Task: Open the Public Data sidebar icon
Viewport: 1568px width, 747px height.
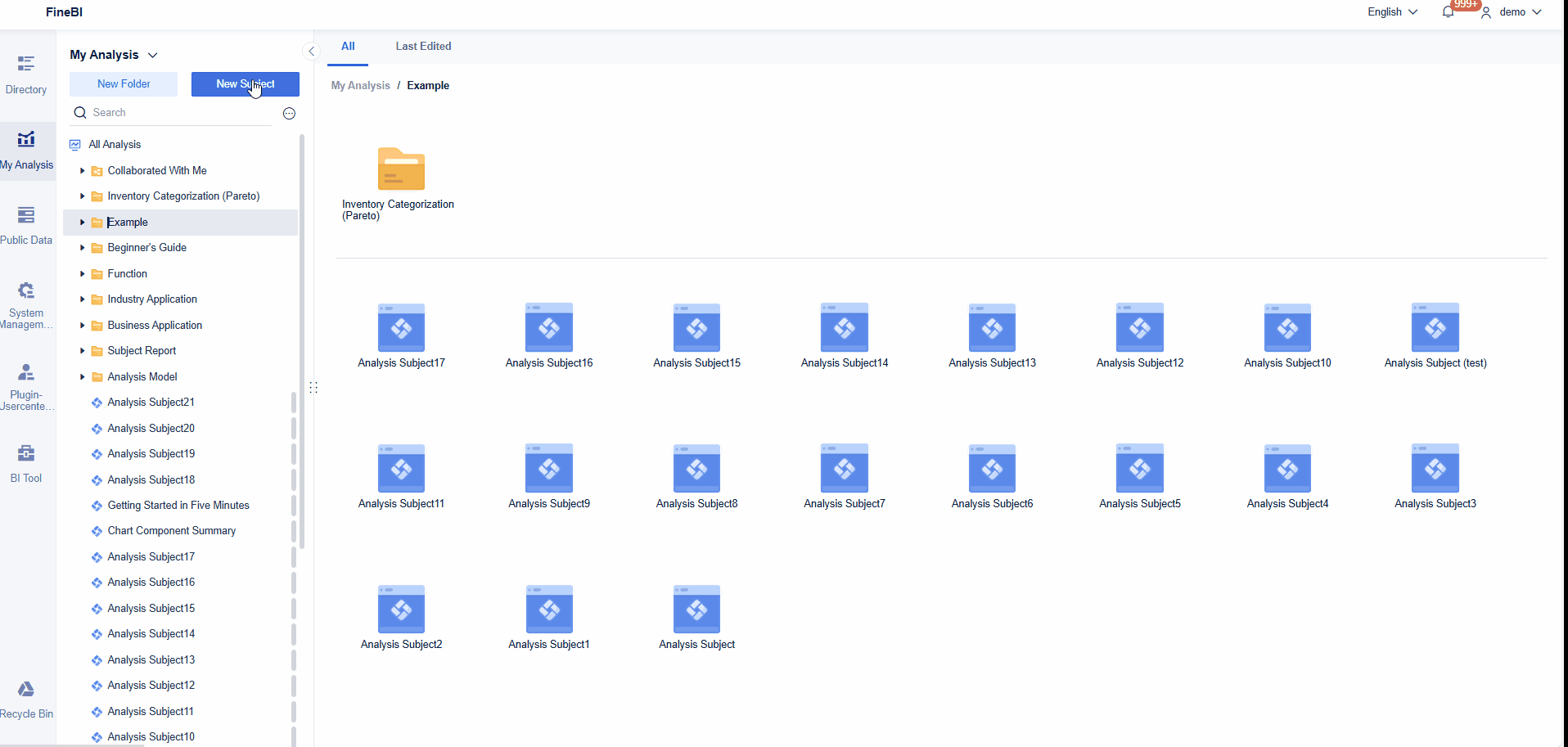Action: pyautogui.click(x=26, y=214)
